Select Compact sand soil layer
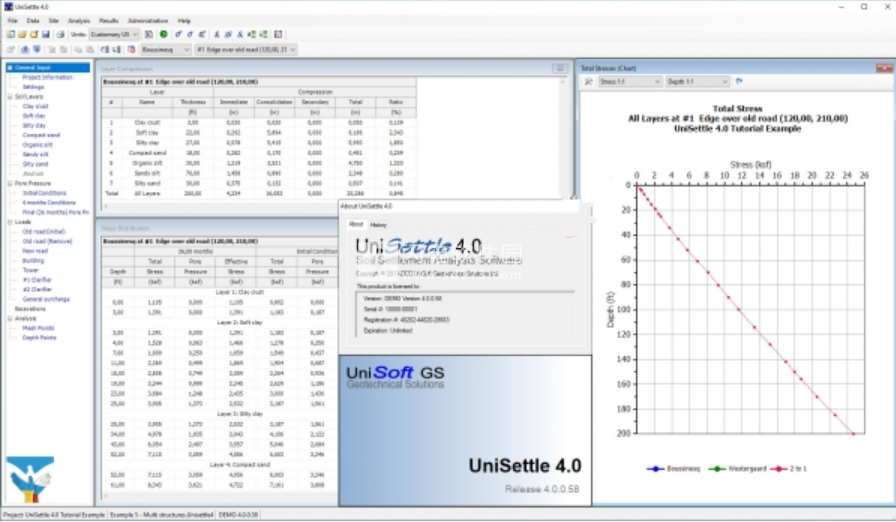The width and height of the screenshot is (896, 522). (x=41, y=135)
